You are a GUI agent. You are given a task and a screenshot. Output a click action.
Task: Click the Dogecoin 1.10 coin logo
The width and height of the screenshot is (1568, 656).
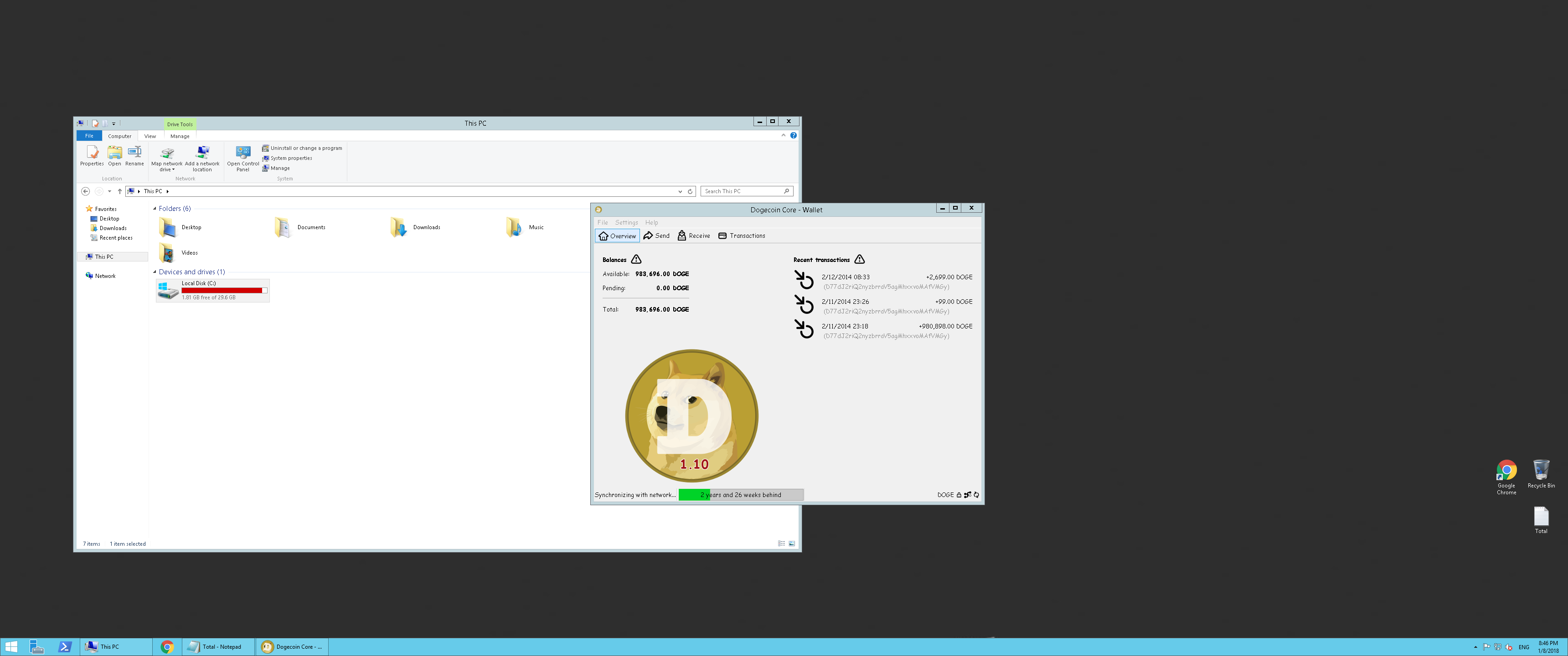coord(692,416)
